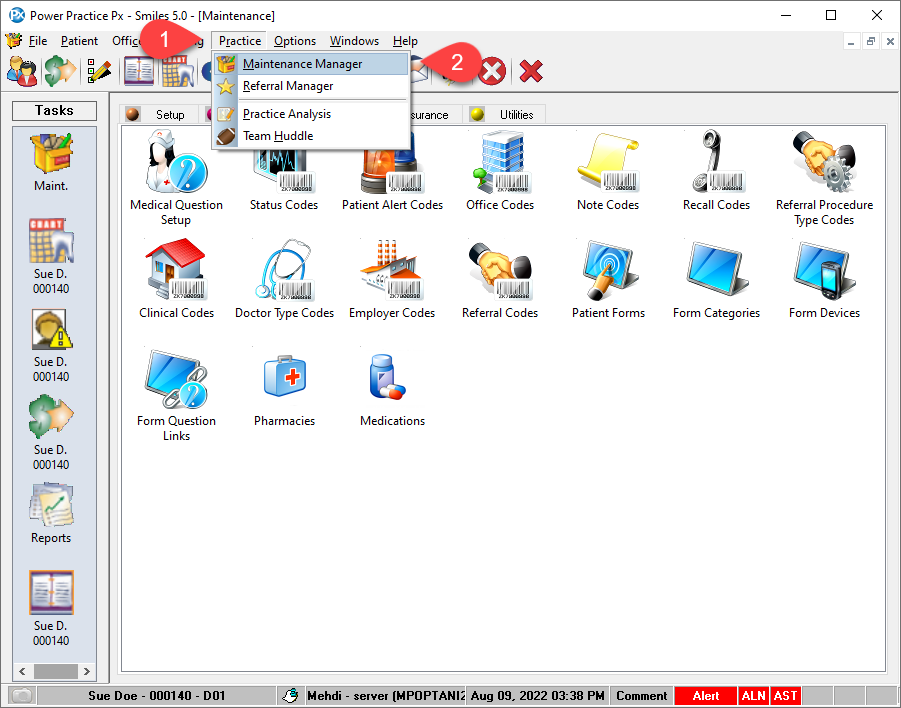Click the red Alert status button
Viewport: 901px width, 708px height.
click(x=705, y=696)
